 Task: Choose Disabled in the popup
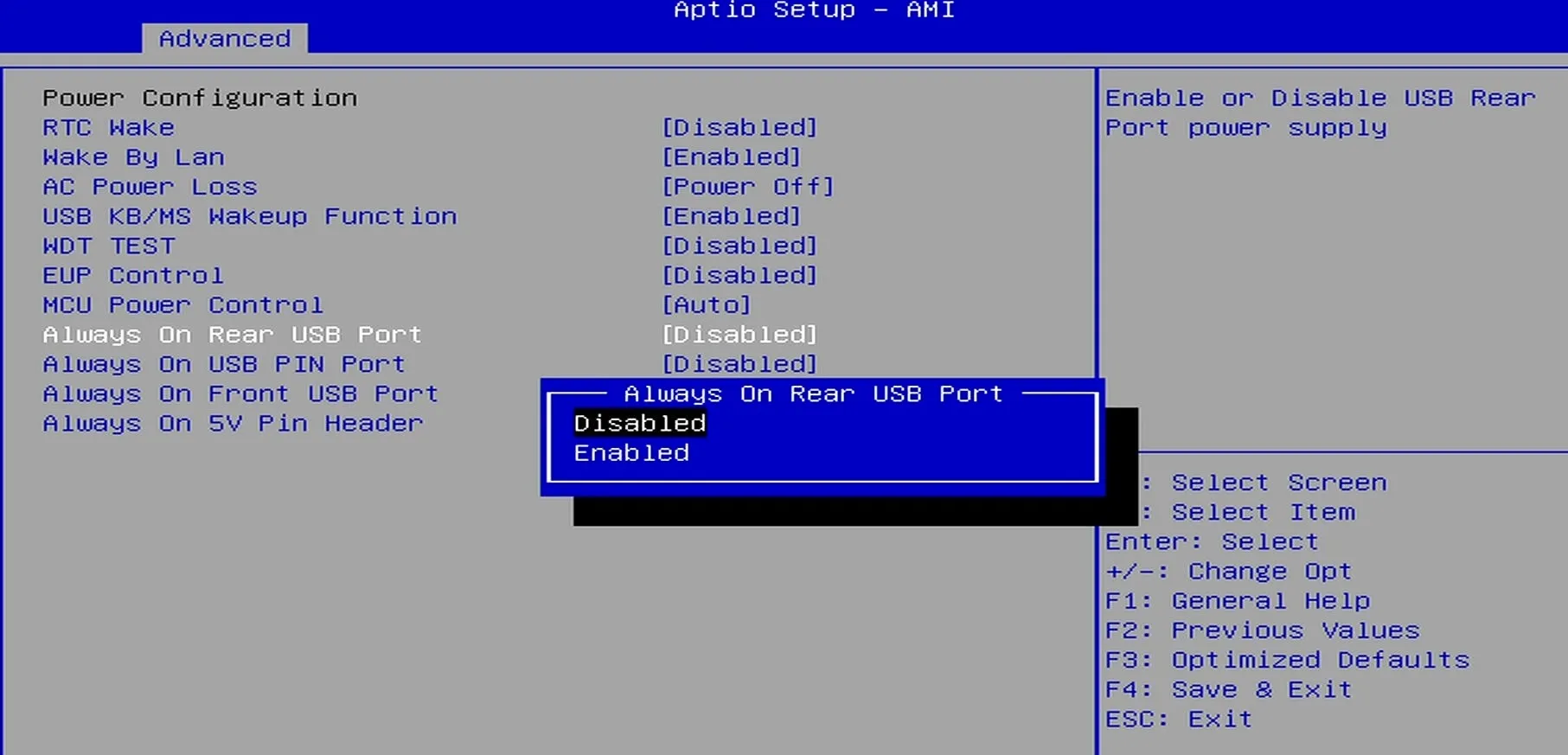coord(640,424)
